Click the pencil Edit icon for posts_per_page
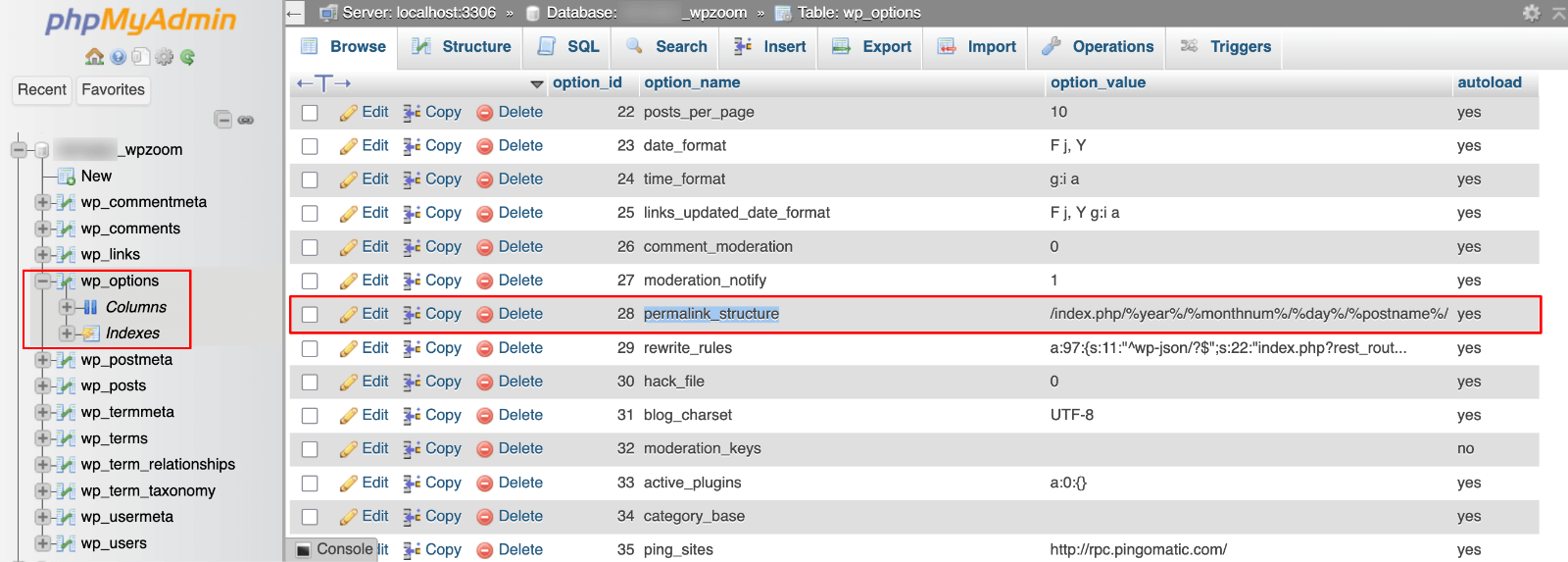The height and width of the screenshot is (562, 1568). pos(349,113)
